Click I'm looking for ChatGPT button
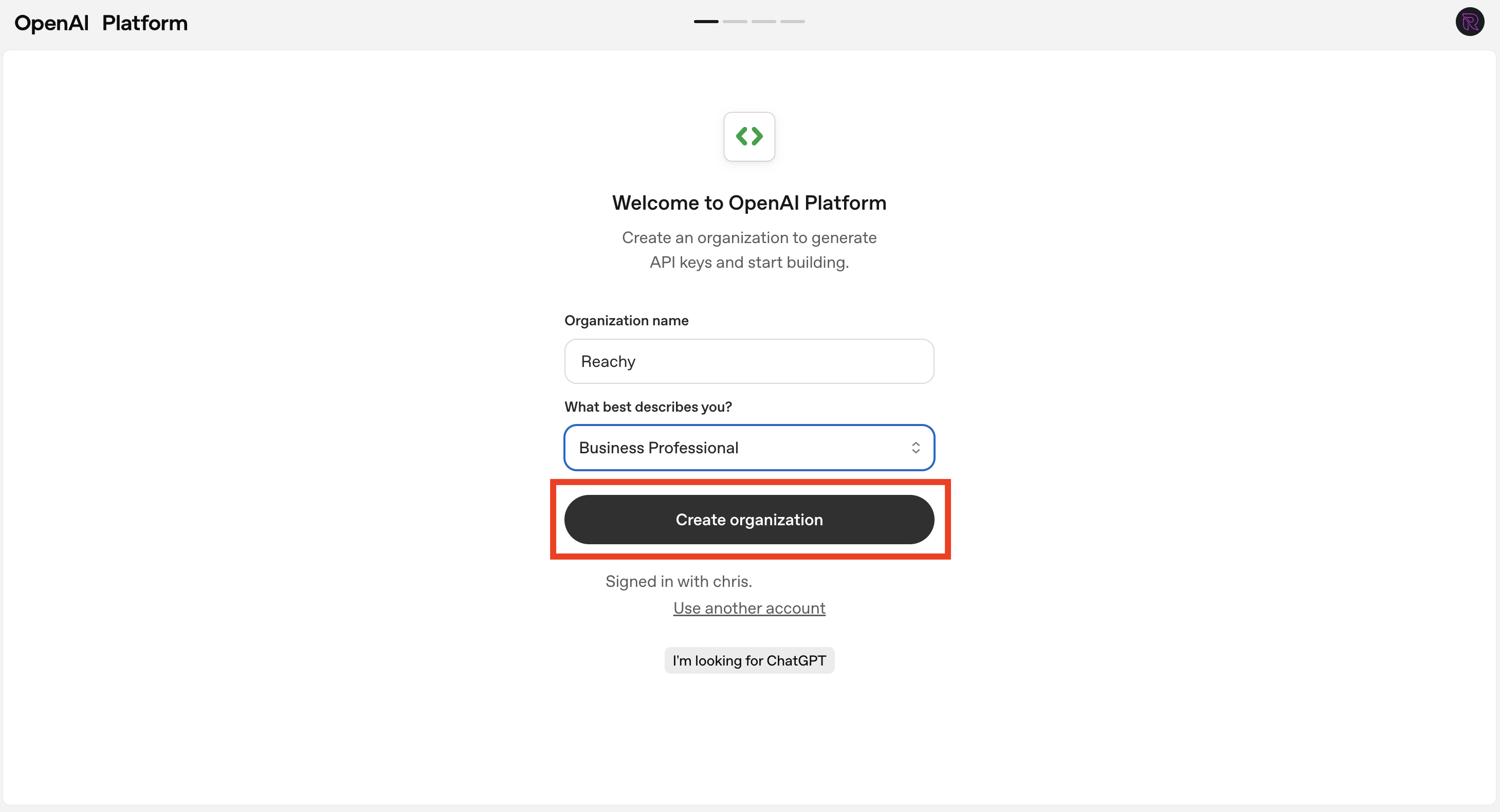The width and height of the screenshot is (1500, 812). [749, 661]
